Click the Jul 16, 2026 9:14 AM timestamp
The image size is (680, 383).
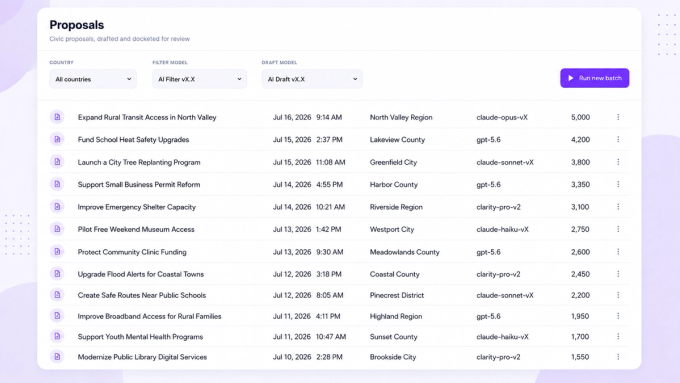tap(307, 117)
